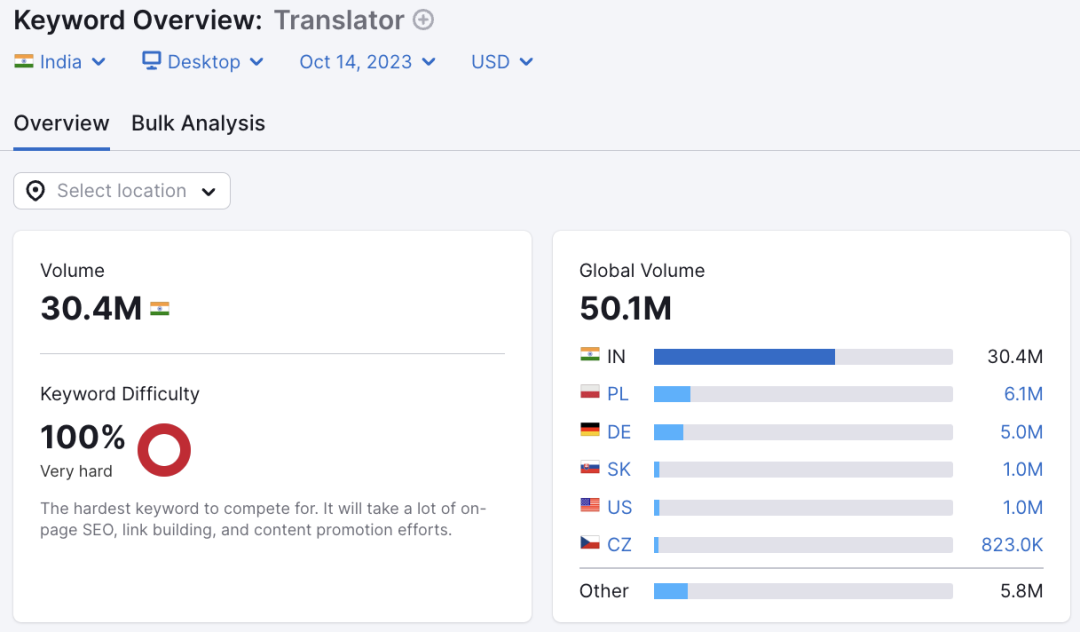The height and width of the screenshot is (632, 1080).
Task: Click the dark blue IN volume bar
Action: point(744,357)
